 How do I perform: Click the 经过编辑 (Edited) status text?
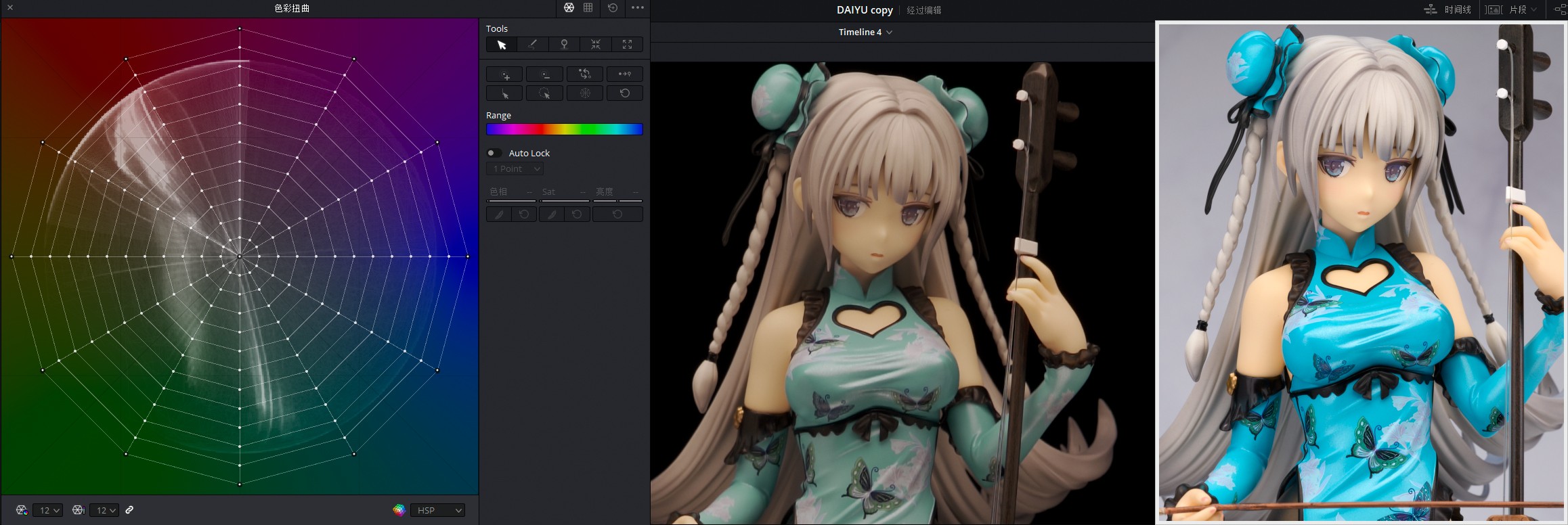pos(924,10)
